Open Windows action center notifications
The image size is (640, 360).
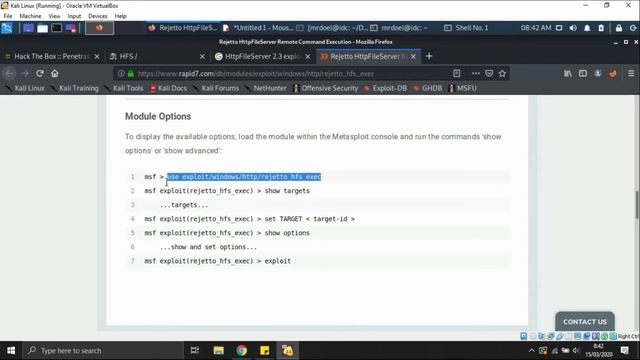(x=624, y=350)
